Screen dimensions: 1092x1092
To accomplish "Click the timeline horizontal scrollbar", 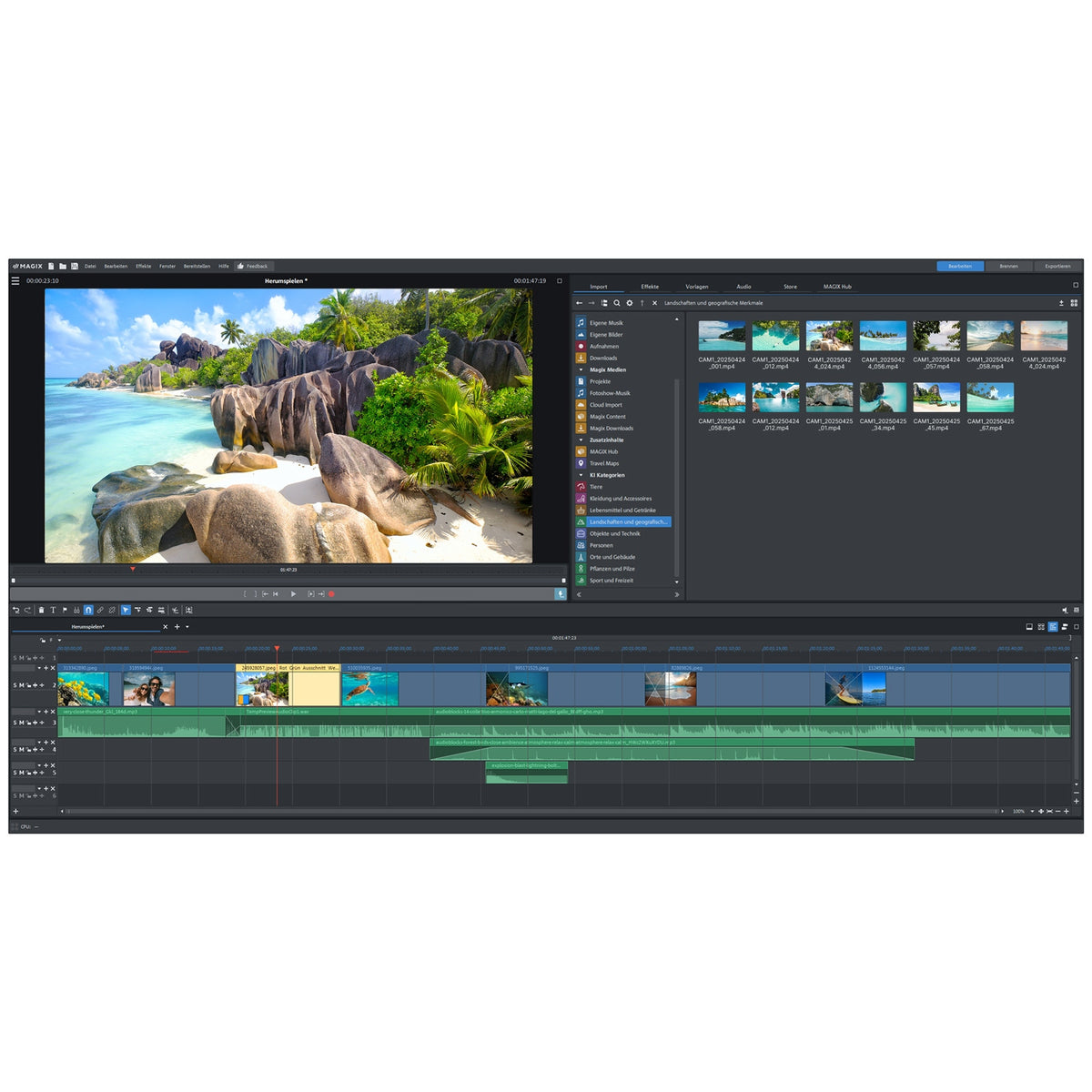I will tap(532, 811).
